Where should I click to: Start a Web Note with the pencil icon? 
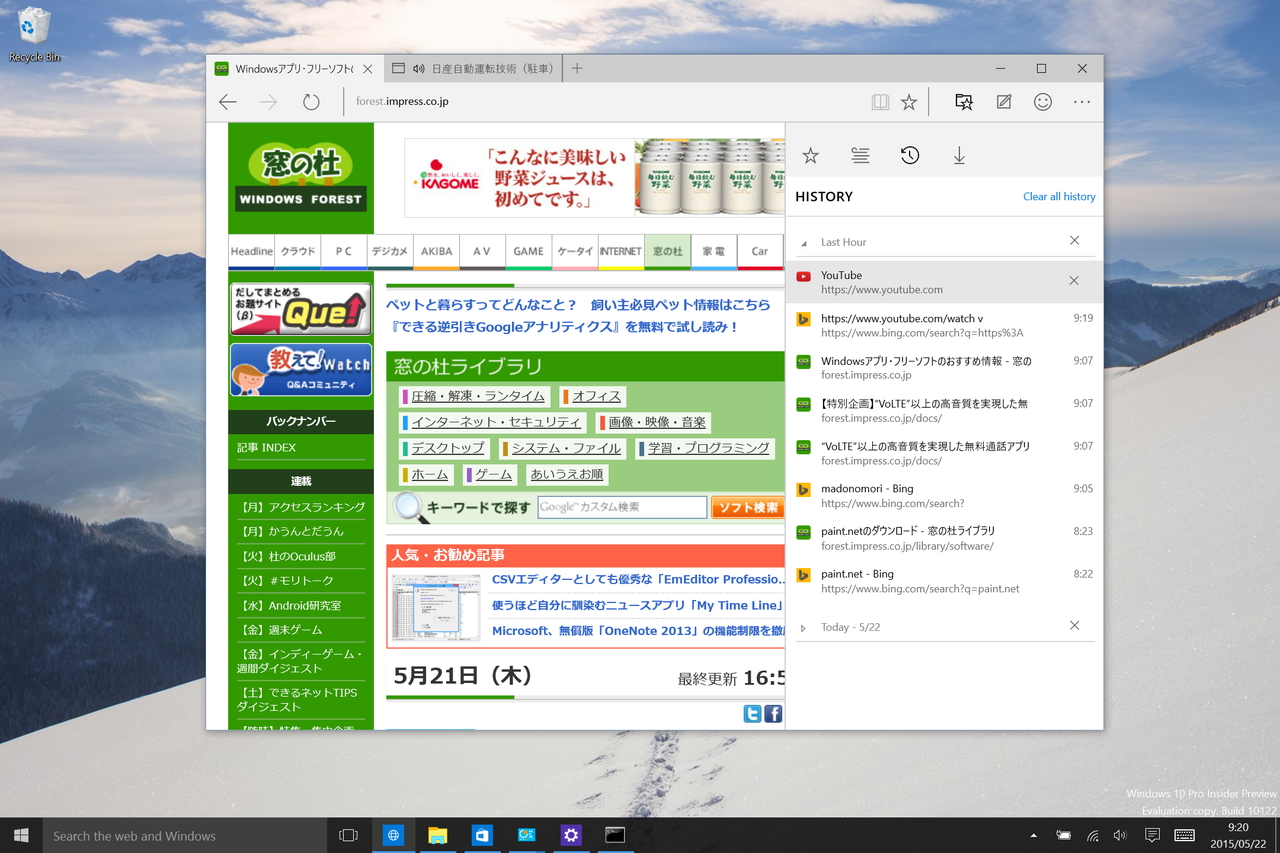click(x=1003, y=101)
